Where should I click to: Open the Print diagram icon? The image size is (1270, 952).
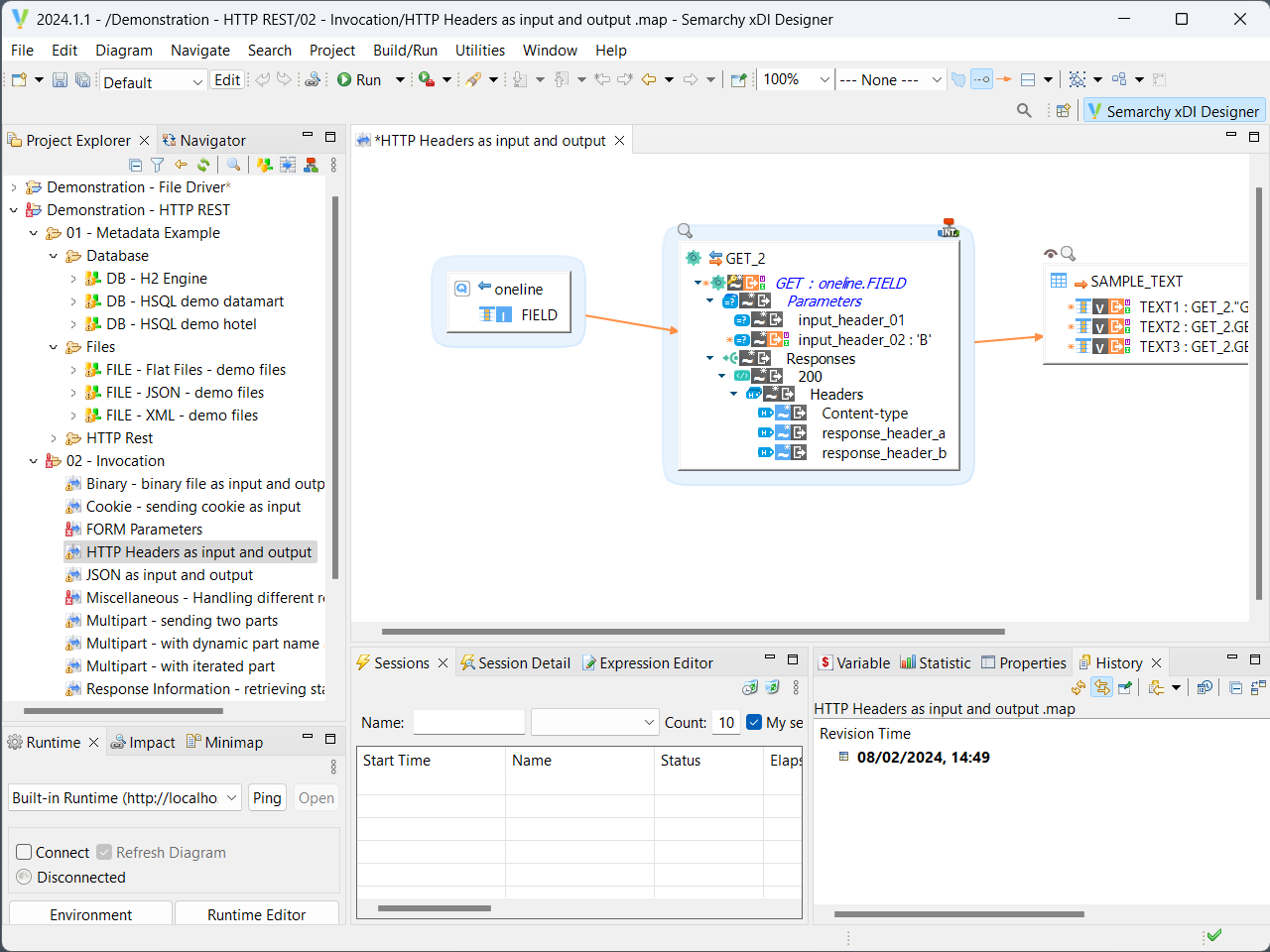[x=313, y=79]
